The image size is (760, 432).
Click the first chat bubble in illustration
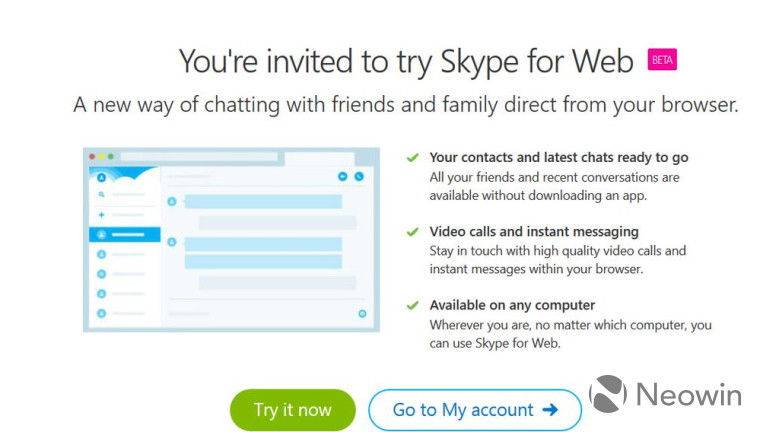(263, 202)
